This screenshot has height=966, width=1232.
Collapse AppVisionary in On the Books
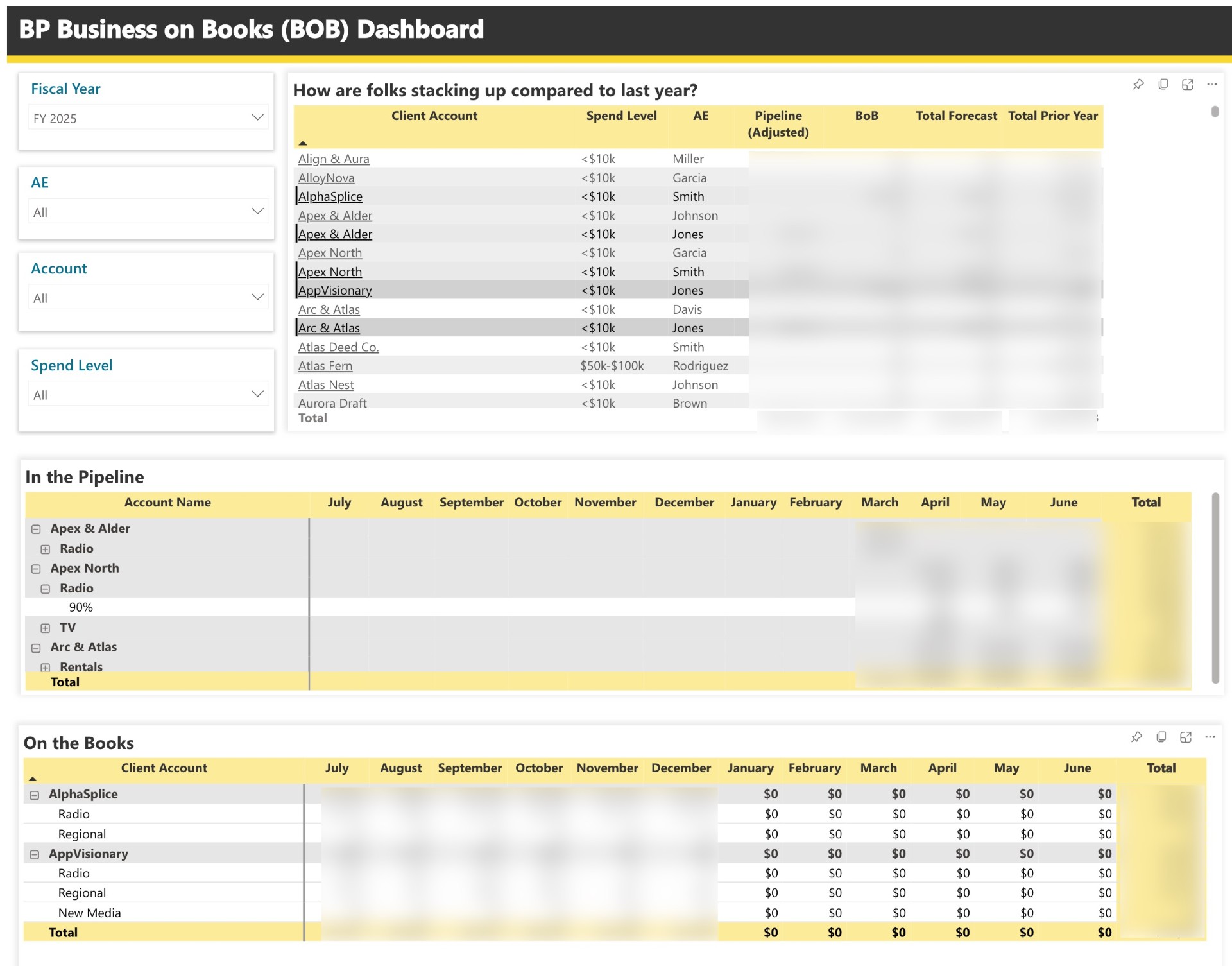35,854
